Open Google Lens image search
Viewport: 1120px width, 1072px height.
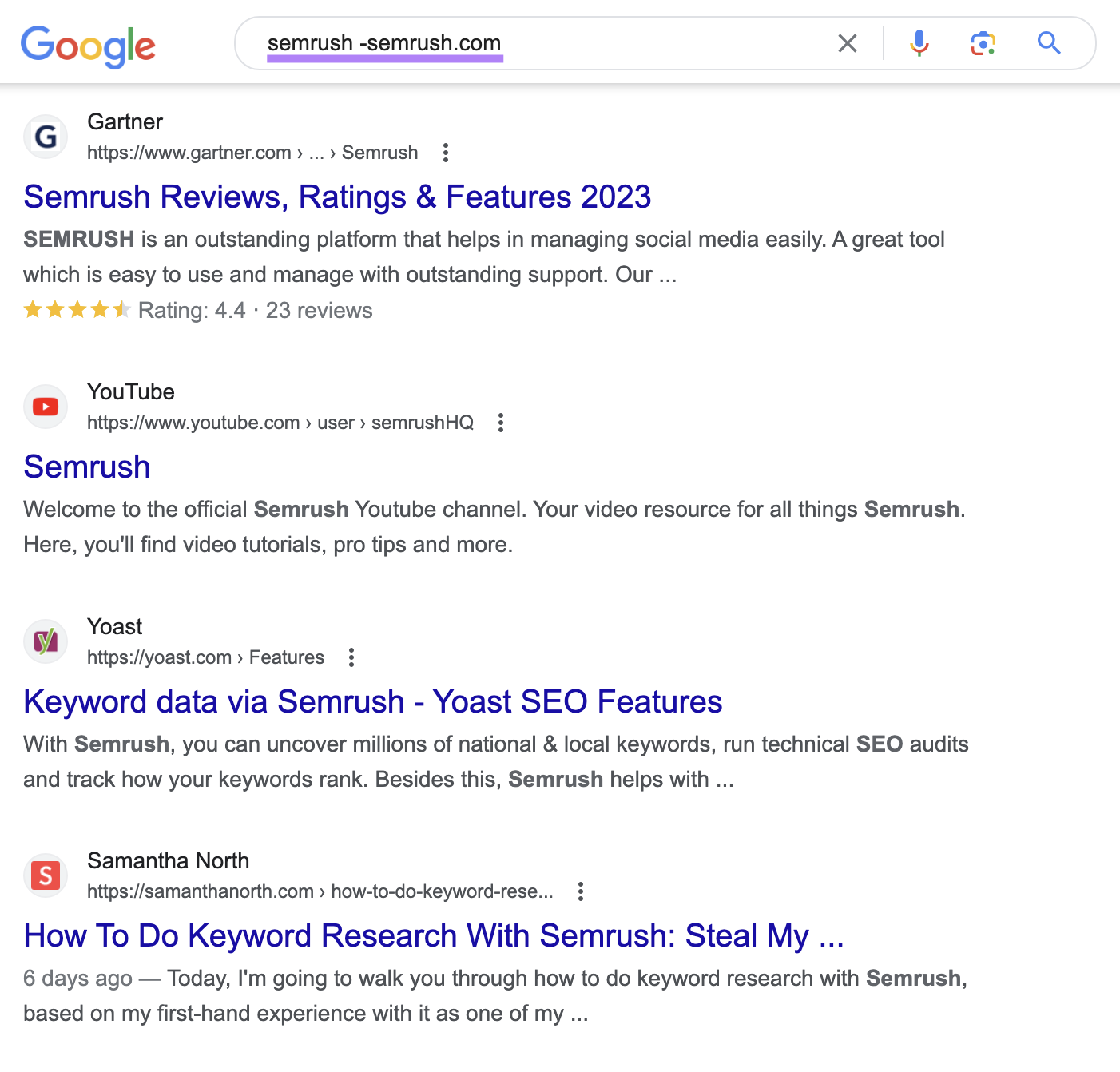pyautogui.click(x=983, y=43)
